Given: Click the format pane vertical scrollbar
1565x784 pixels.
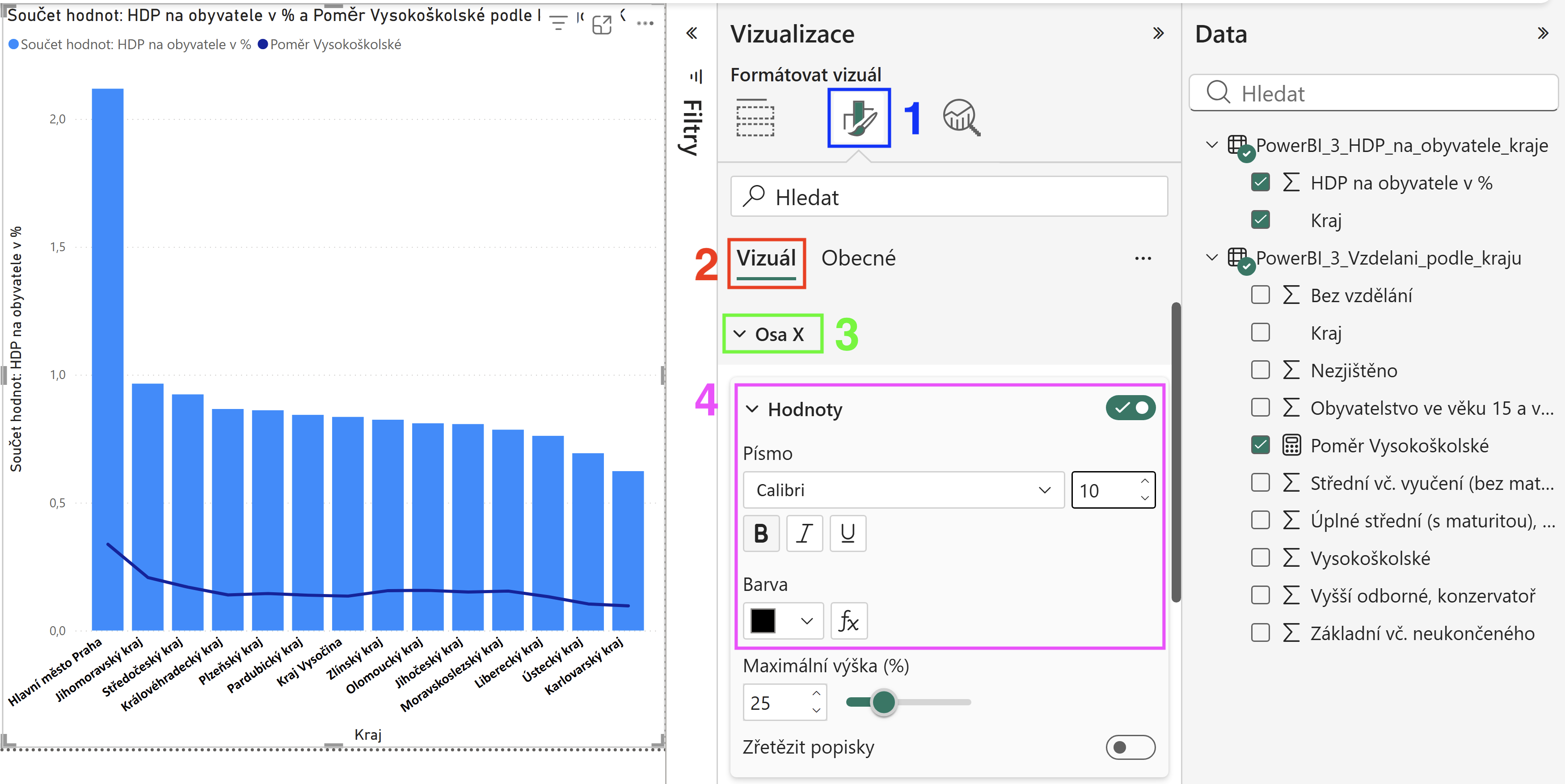Looking at the screenshot, I should point(1176,452).
